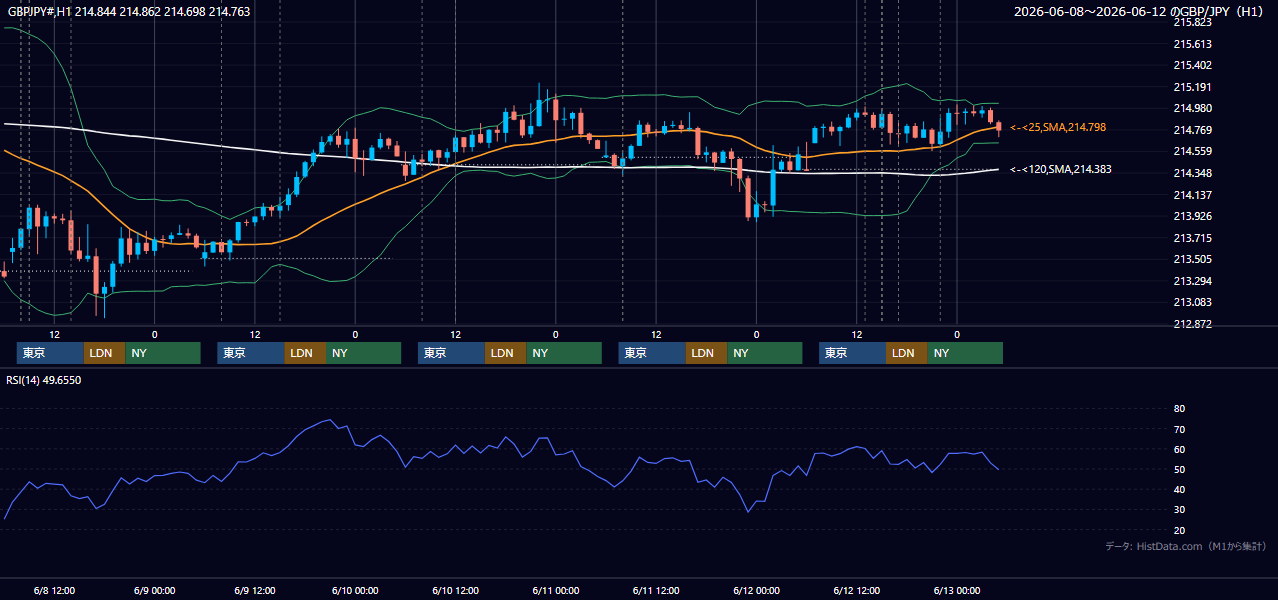Screen dimensions: 1278x600
Task: Click price axis value 215.823
Action: (1192, 22)
